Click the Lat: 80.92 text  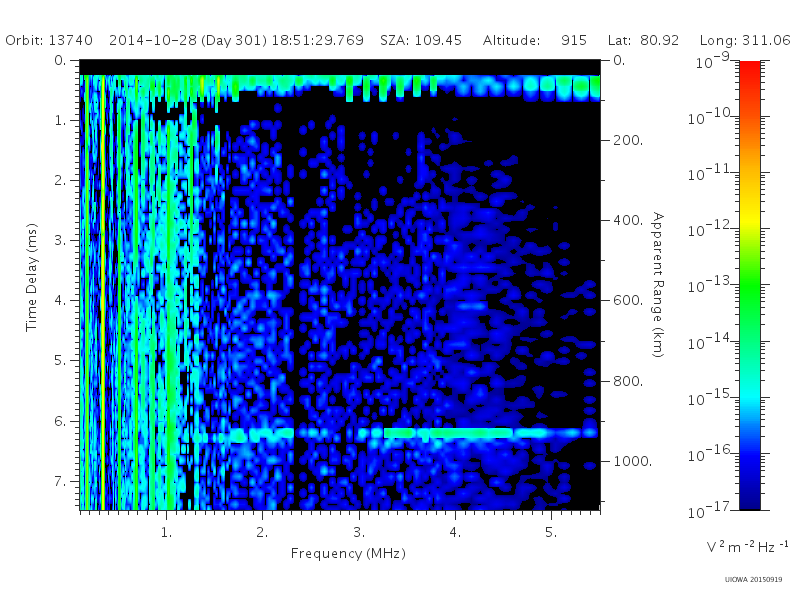coord(643,40)
